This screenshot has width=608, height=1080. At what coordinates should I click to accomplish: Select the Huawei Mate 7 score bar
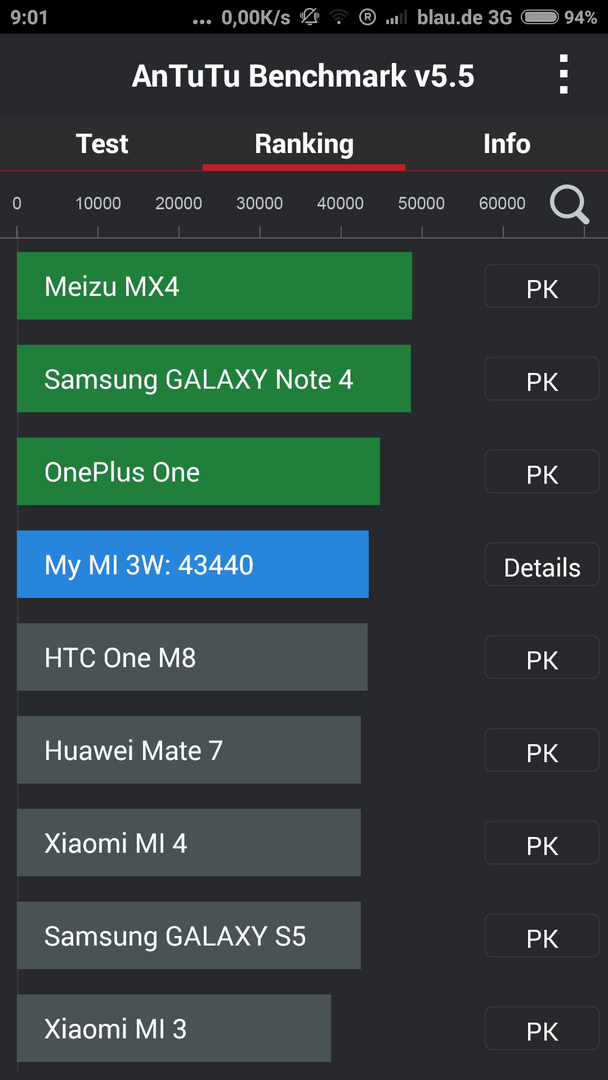coord(189,750)
